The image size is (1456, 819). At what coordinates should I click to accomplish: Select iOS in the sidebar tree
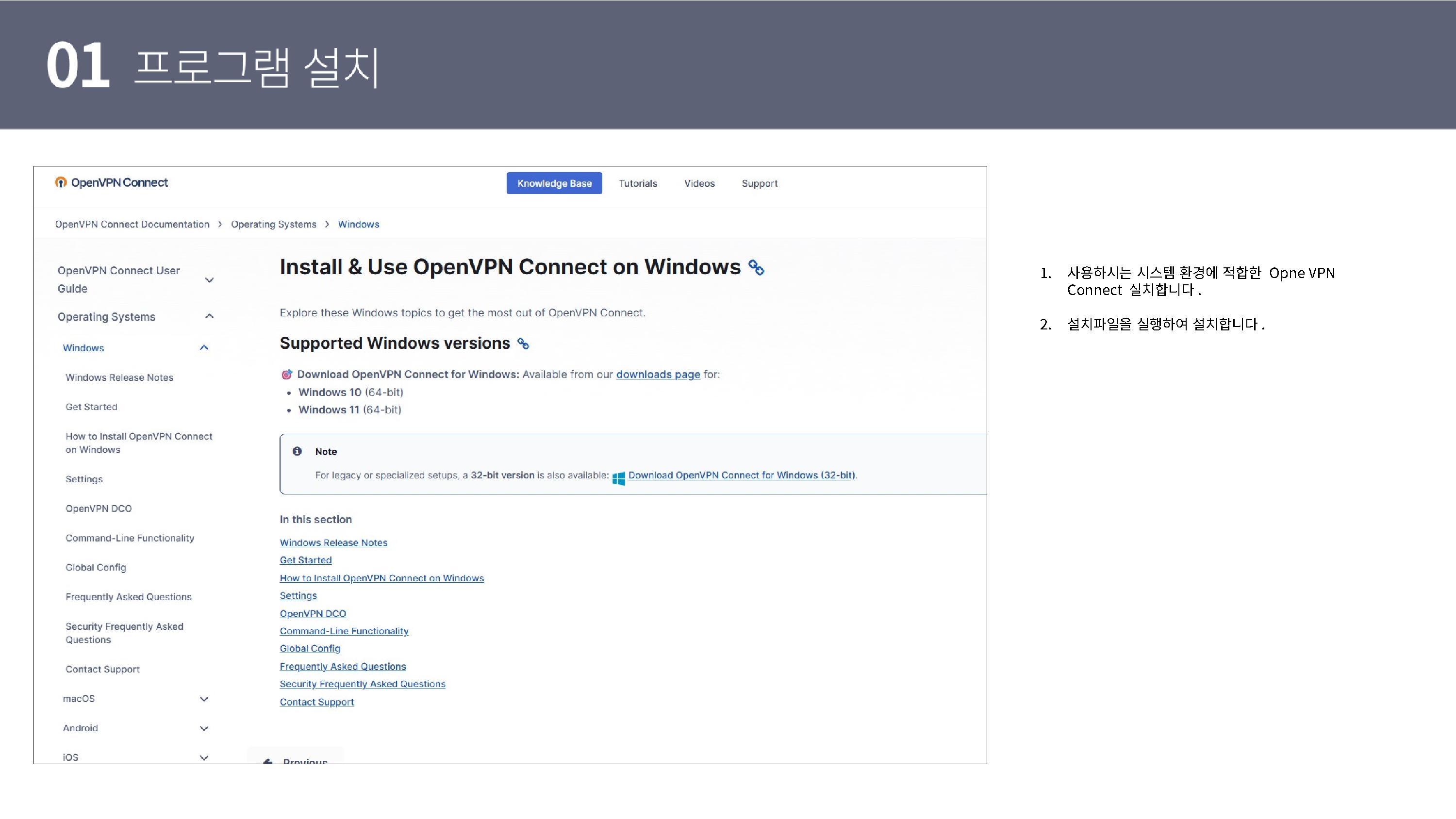coord(71,757)
